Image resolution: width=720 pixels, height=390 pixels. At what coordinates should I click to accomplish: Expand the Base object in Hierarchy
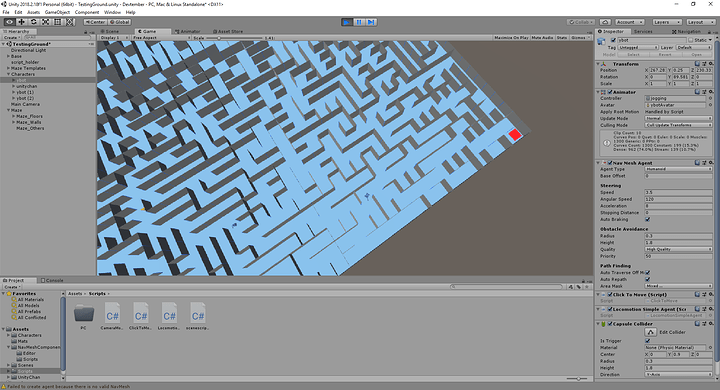tap(8, 56)
